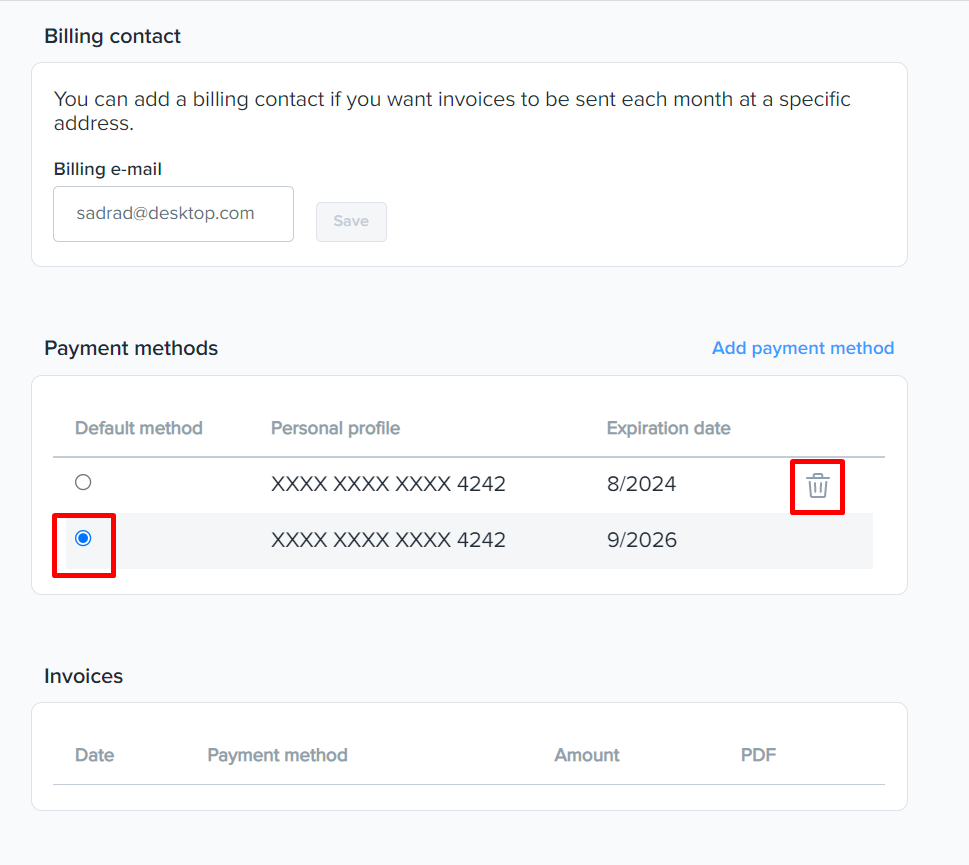
Task: Click the Invoices section heading
Action: [83, 677]
